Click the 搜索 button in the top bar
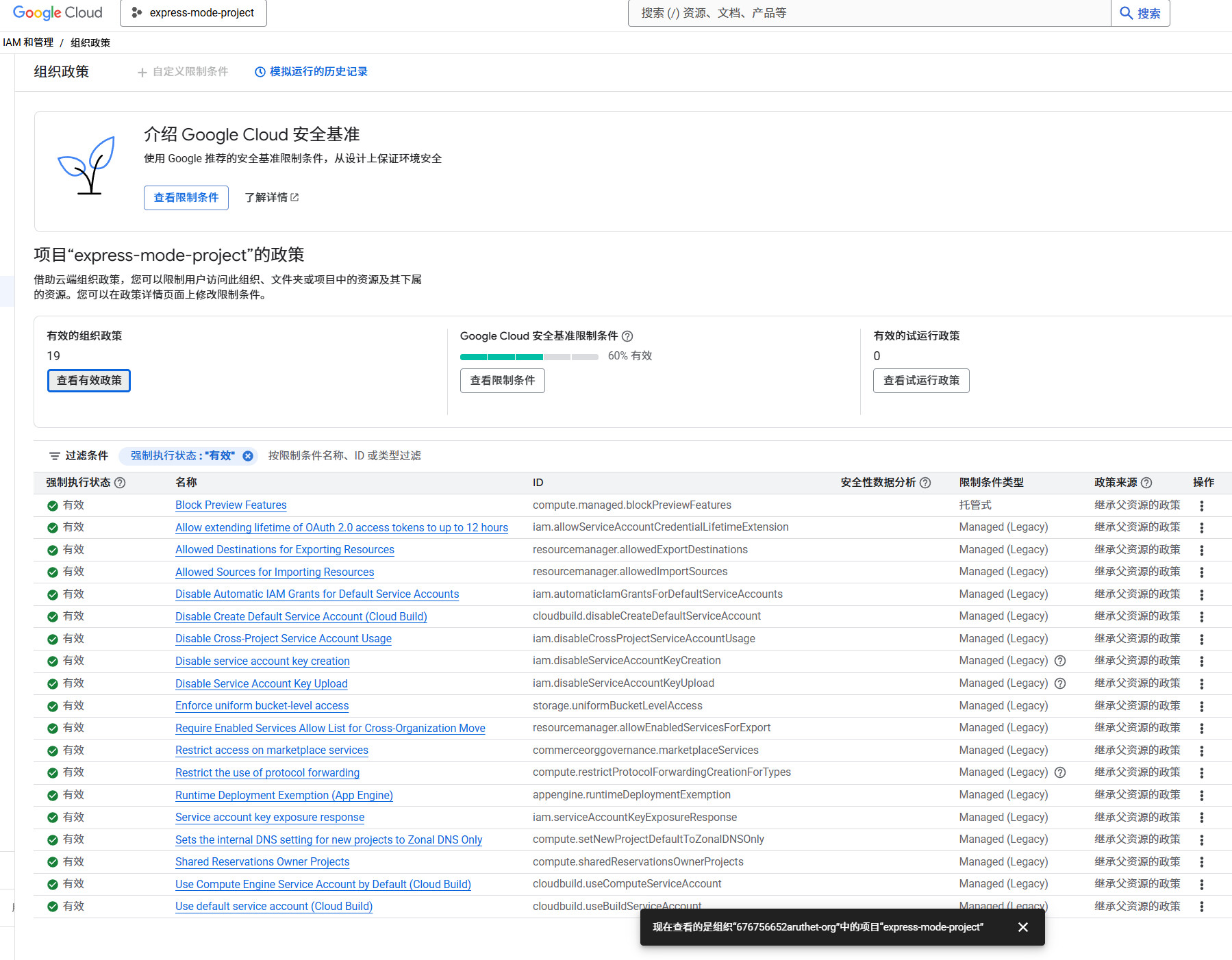 (1140, 13)
